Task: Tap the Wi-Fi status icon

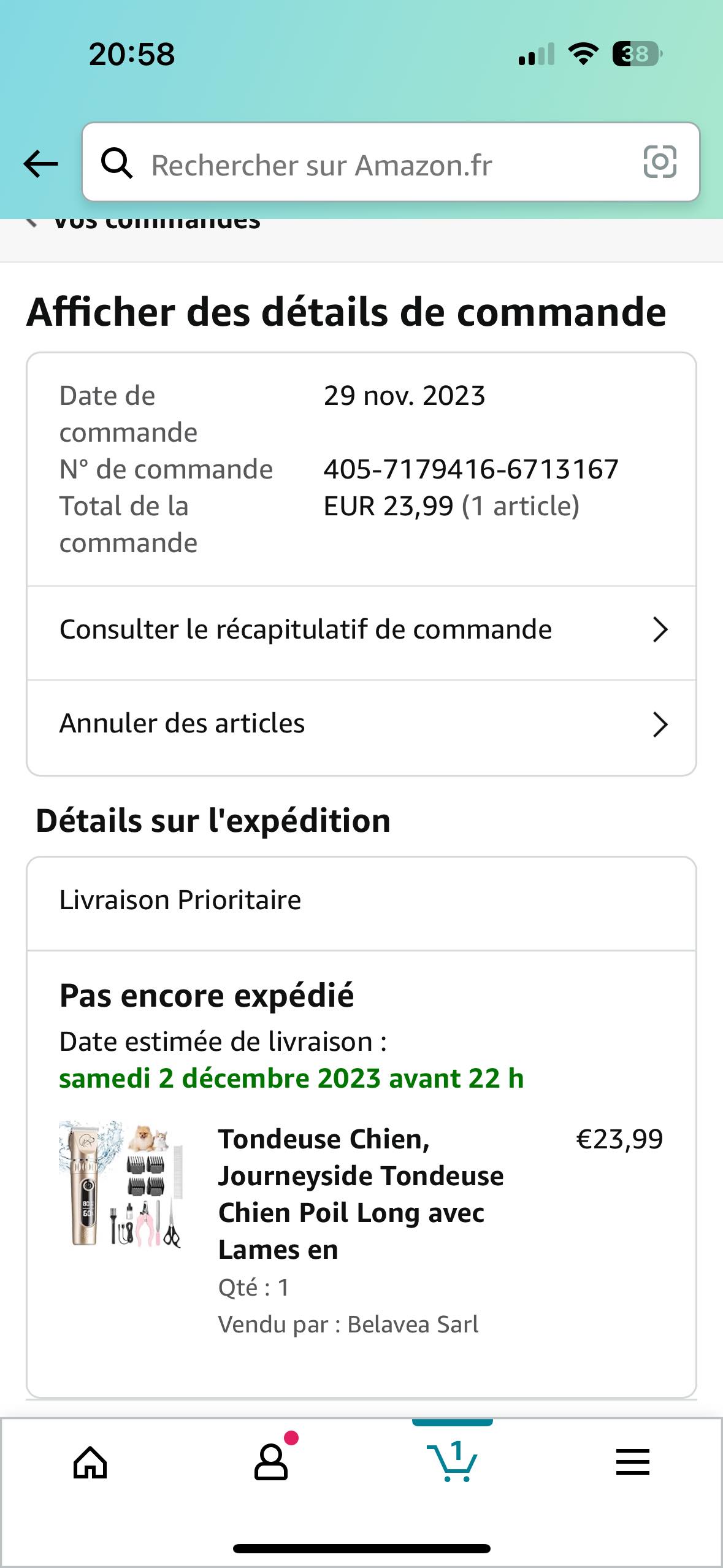Action: point(583,54)
